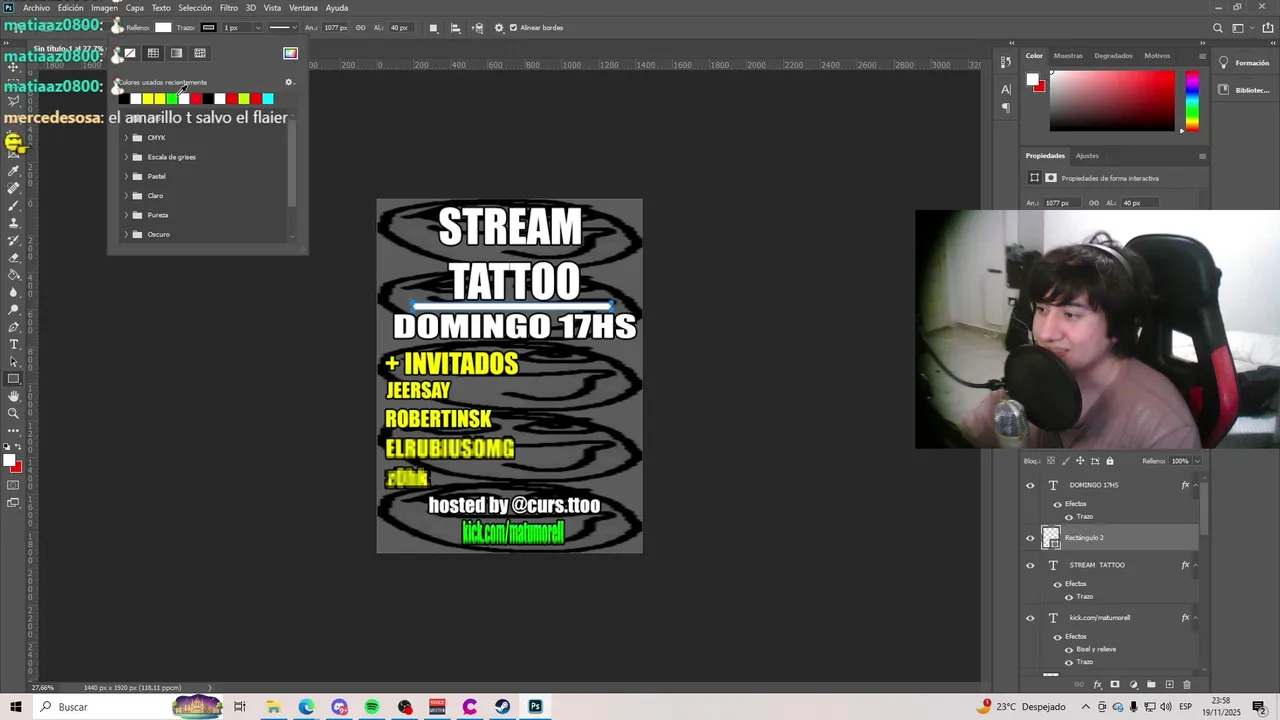Toggle lock all on layer
The image size is (1280, 720).
pos(1110,461)
